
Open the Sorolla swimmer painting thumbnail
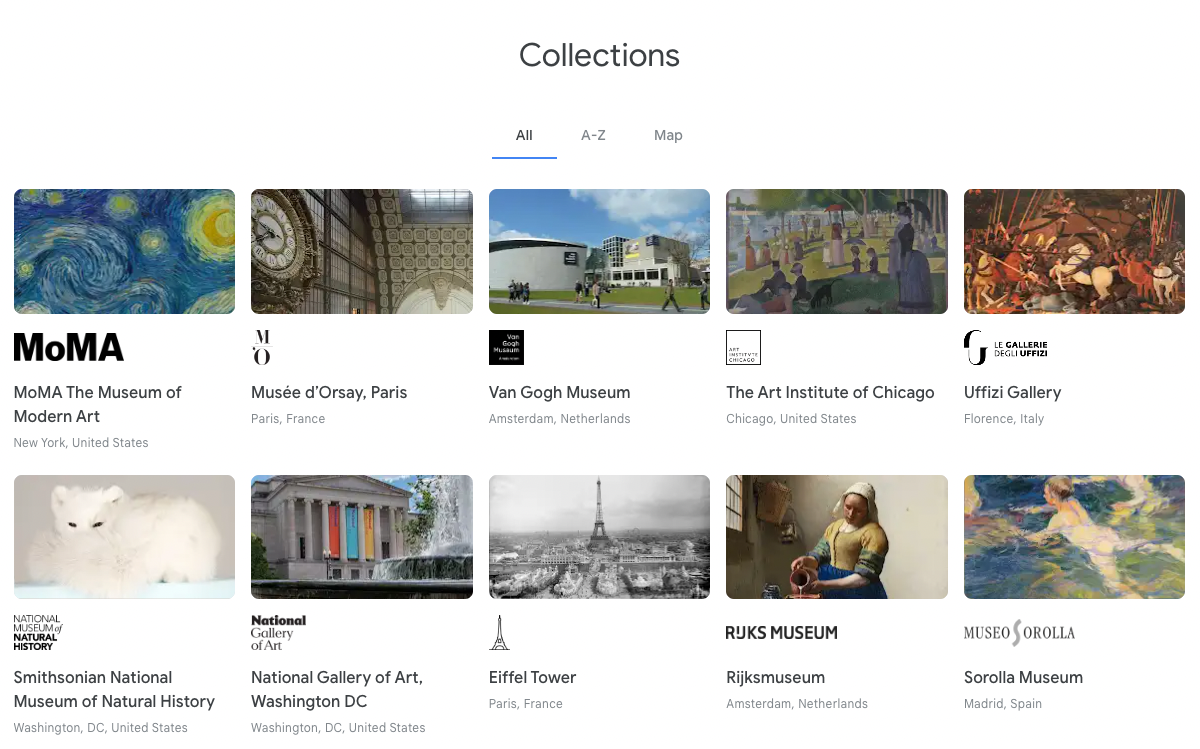[x=1074, y=537]
